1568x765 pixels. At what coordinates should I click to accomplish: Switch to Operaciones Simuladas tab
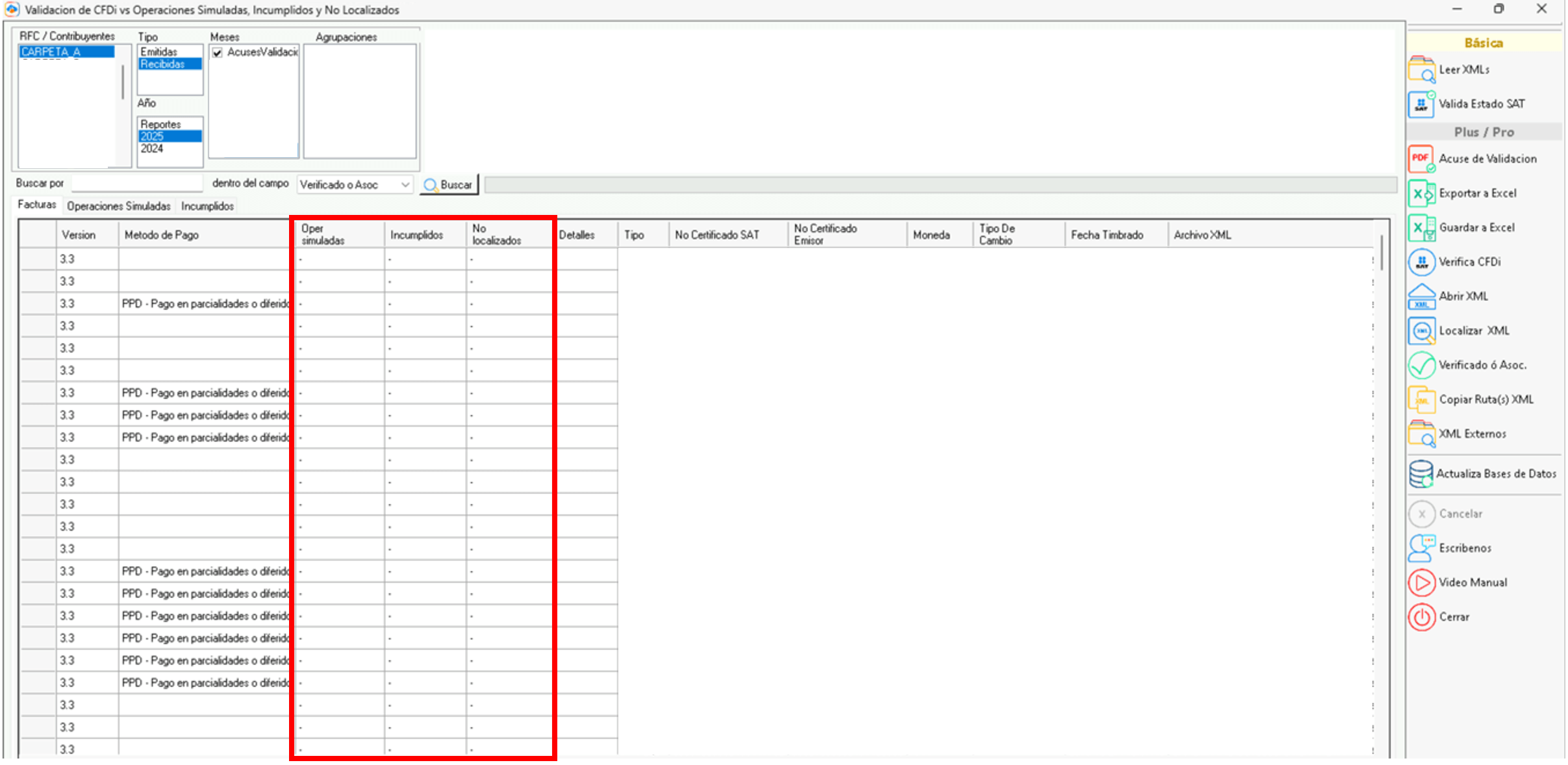[x=118, y=207]
